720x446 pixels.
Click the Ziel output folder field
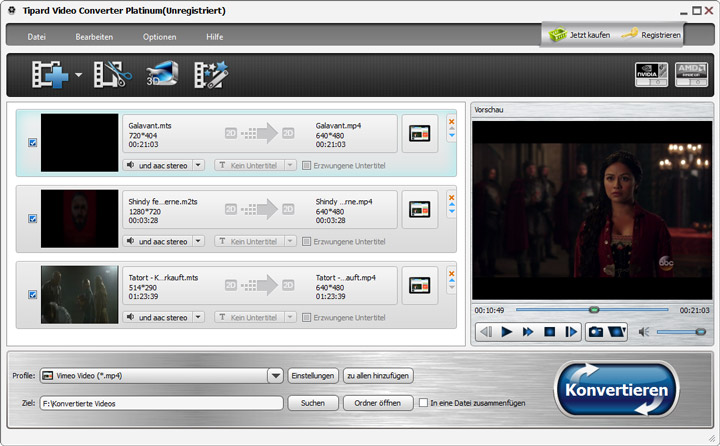162,403
